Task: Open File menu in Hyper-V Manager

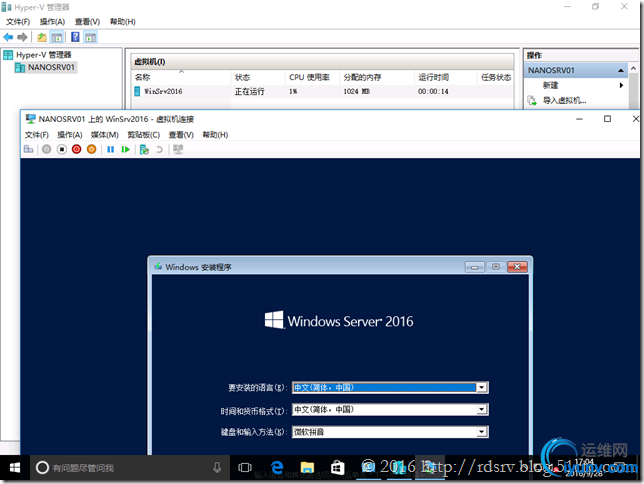Action: pyautogui.click(x=18, y=21)
